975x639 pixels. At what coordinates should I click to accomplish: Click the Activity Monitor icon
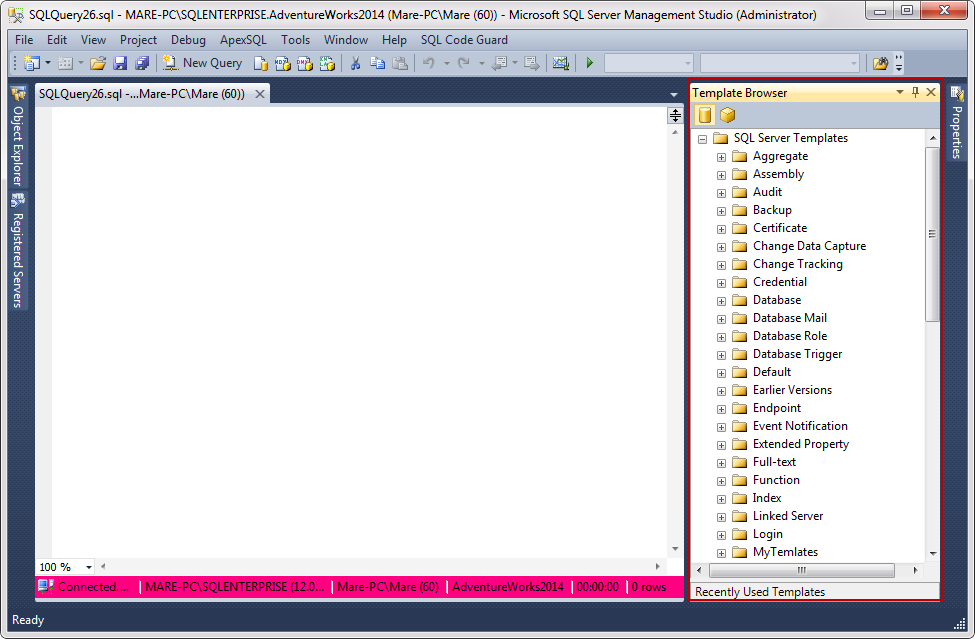click(561, 63)
